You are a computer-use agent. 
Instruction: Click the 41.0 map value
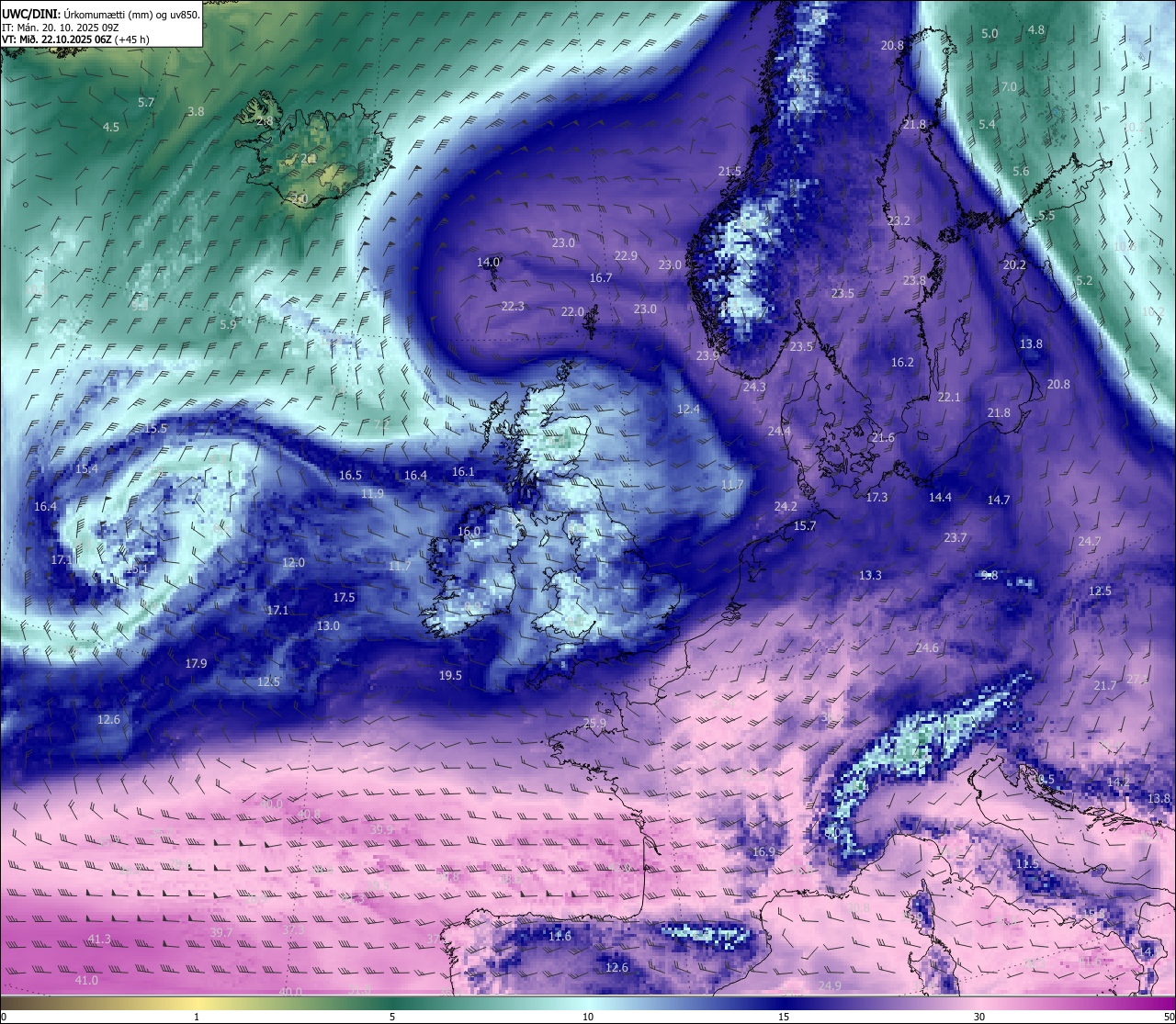(x=86, y=980)
